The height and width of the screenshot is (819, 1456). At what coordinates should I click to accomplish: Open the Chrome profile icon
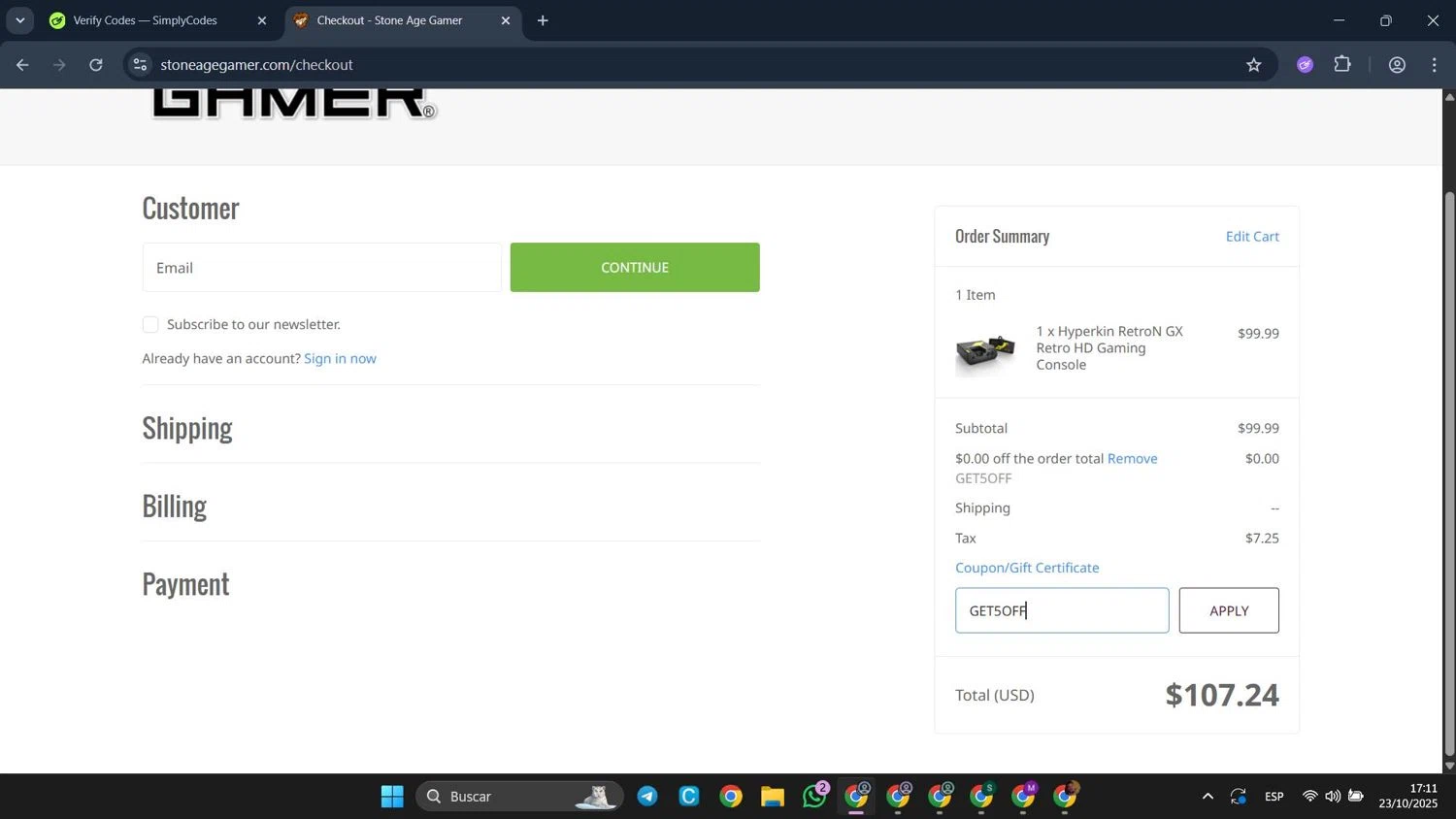click(x=1397, y=65)
